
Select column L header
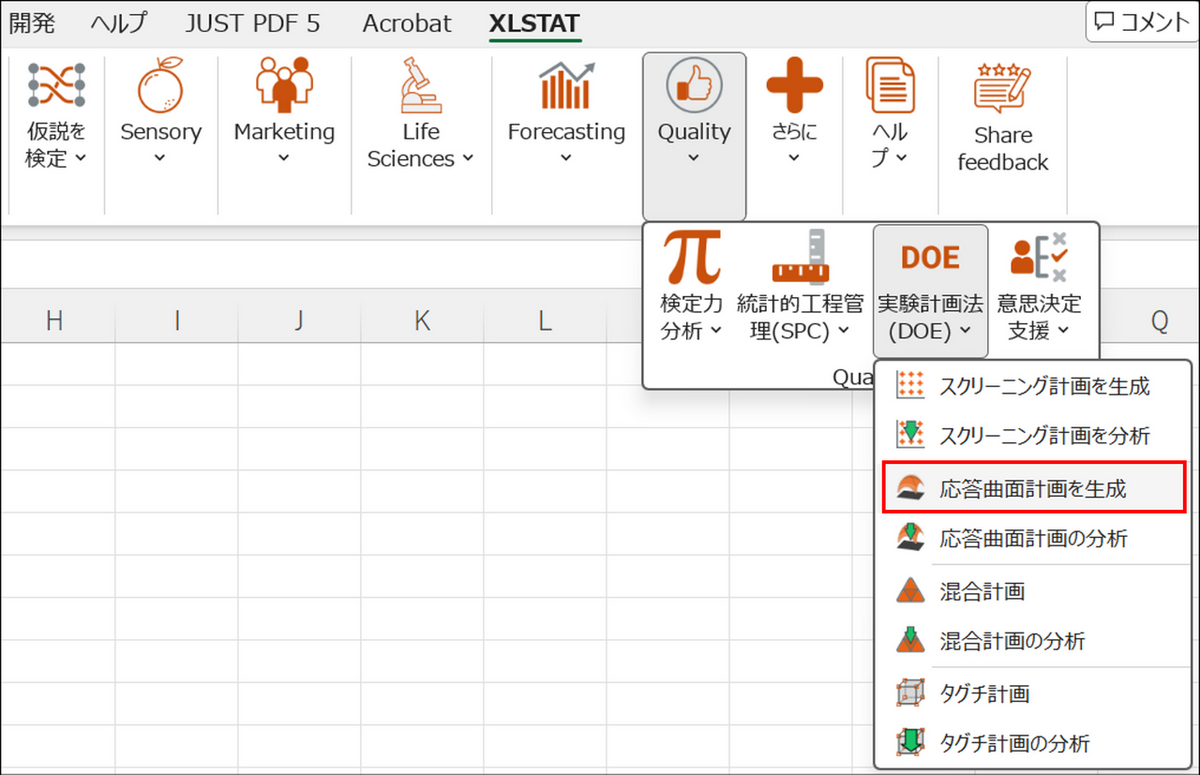[544, 320]
